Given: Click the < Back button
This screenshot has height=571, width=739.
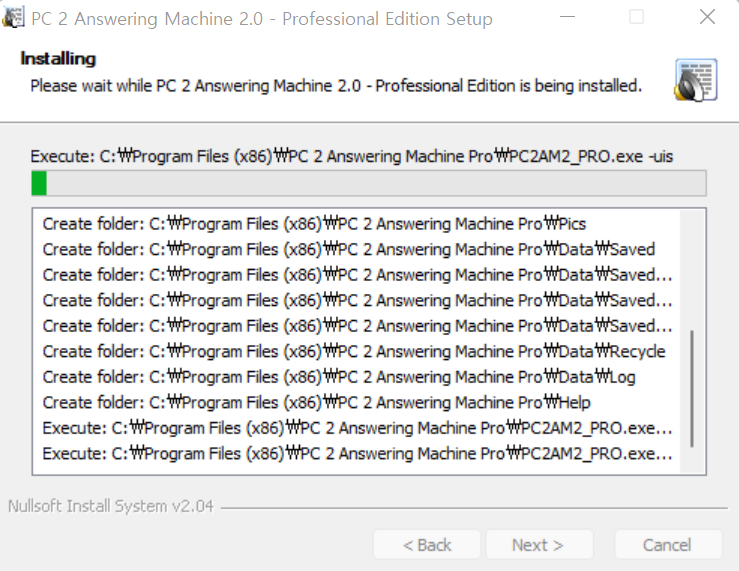Looking at the screenshot, I should point(427,545).
